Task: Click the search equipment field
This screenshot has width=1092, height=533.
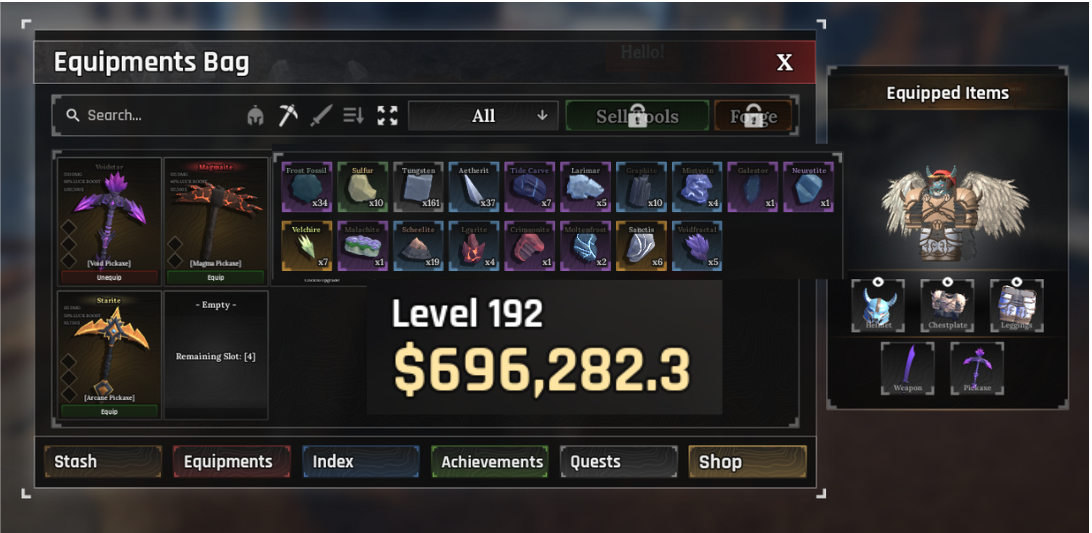Action: coord(150,116)
